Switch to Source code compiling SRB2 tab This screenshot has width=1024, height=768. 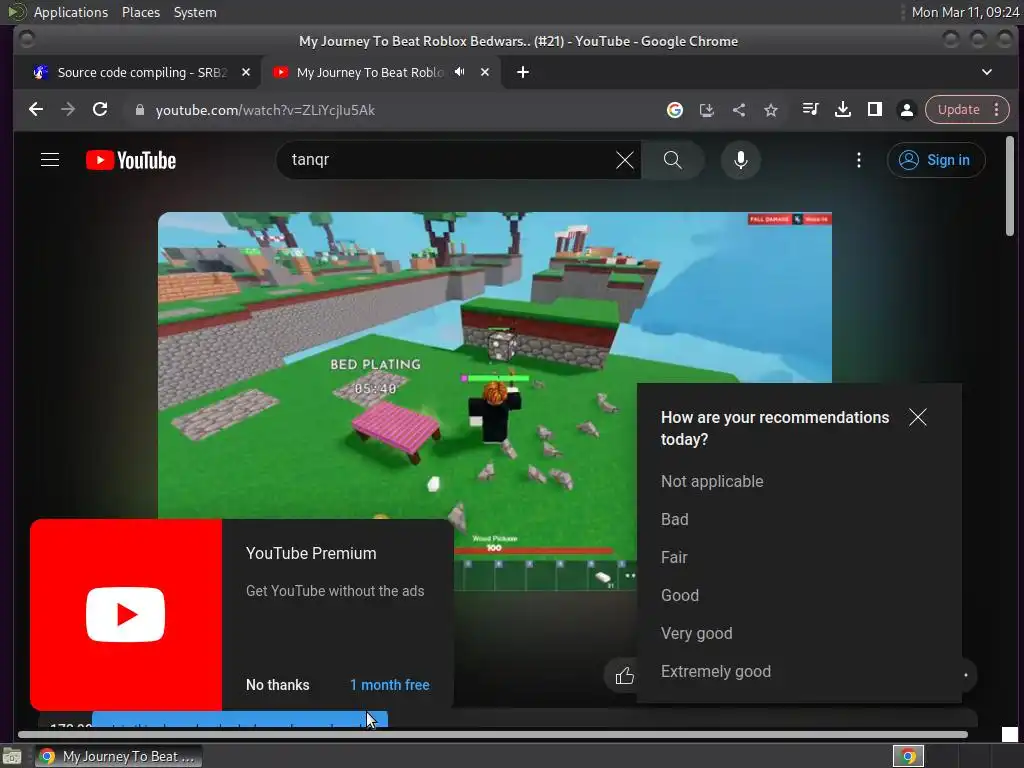pyautogui.click(x=141, y=72)
